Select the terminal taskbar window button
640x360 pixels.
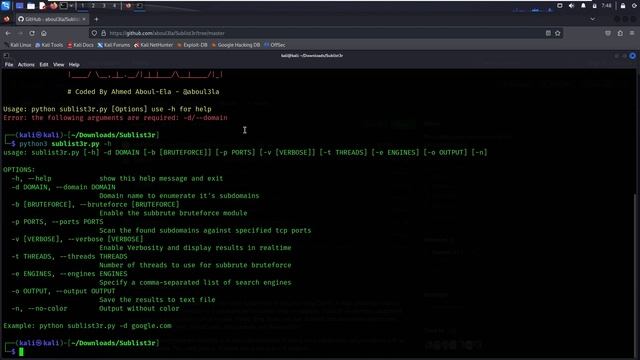(139, 6)
